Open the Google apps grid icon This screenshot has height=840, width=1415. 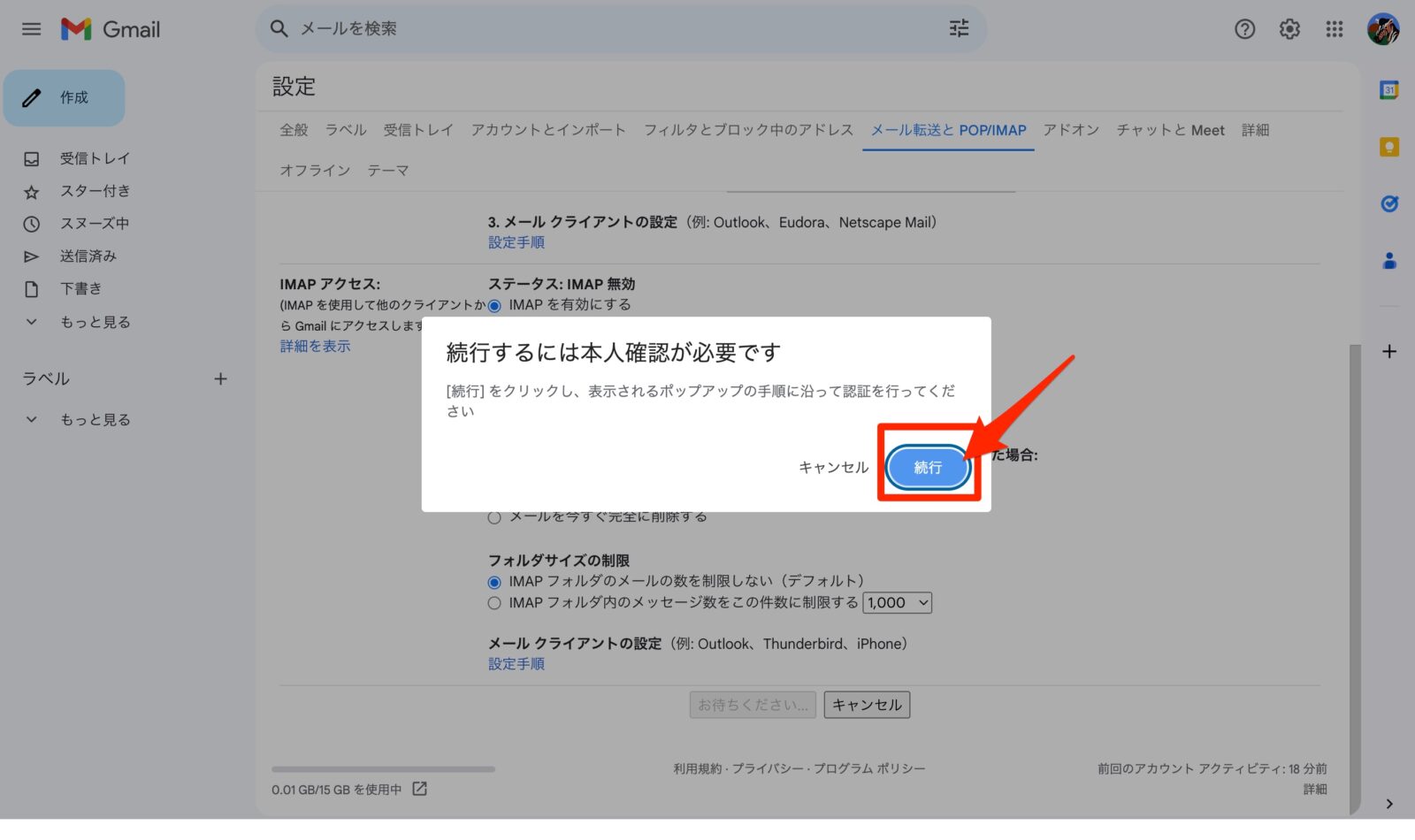[x=1335, y=29]
